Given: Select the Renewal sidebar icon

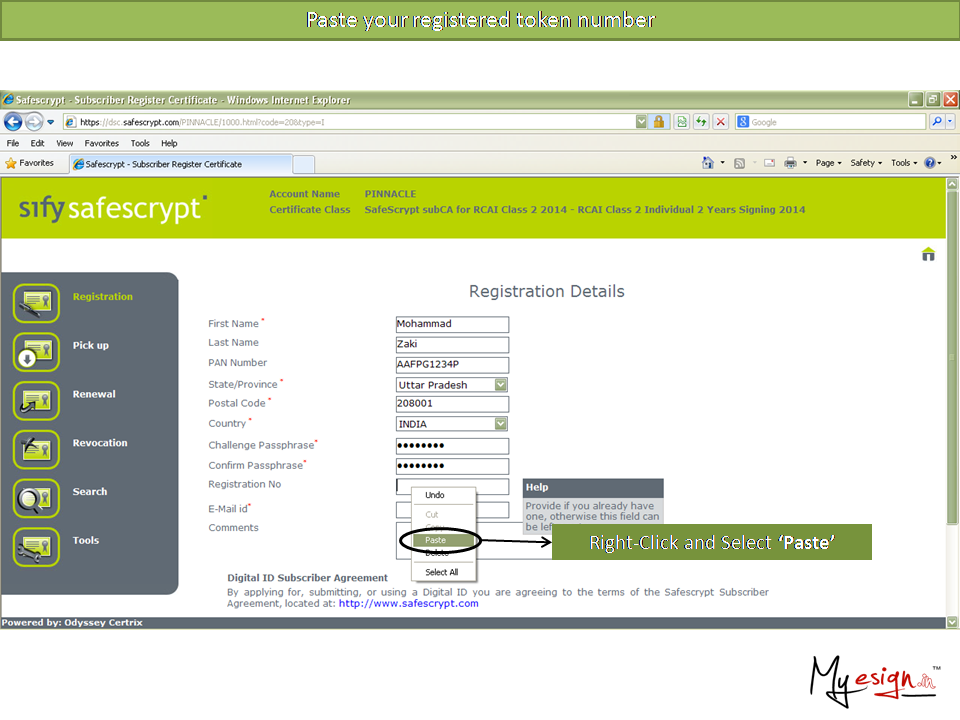Looking at the screenshot, I should 37,400.
